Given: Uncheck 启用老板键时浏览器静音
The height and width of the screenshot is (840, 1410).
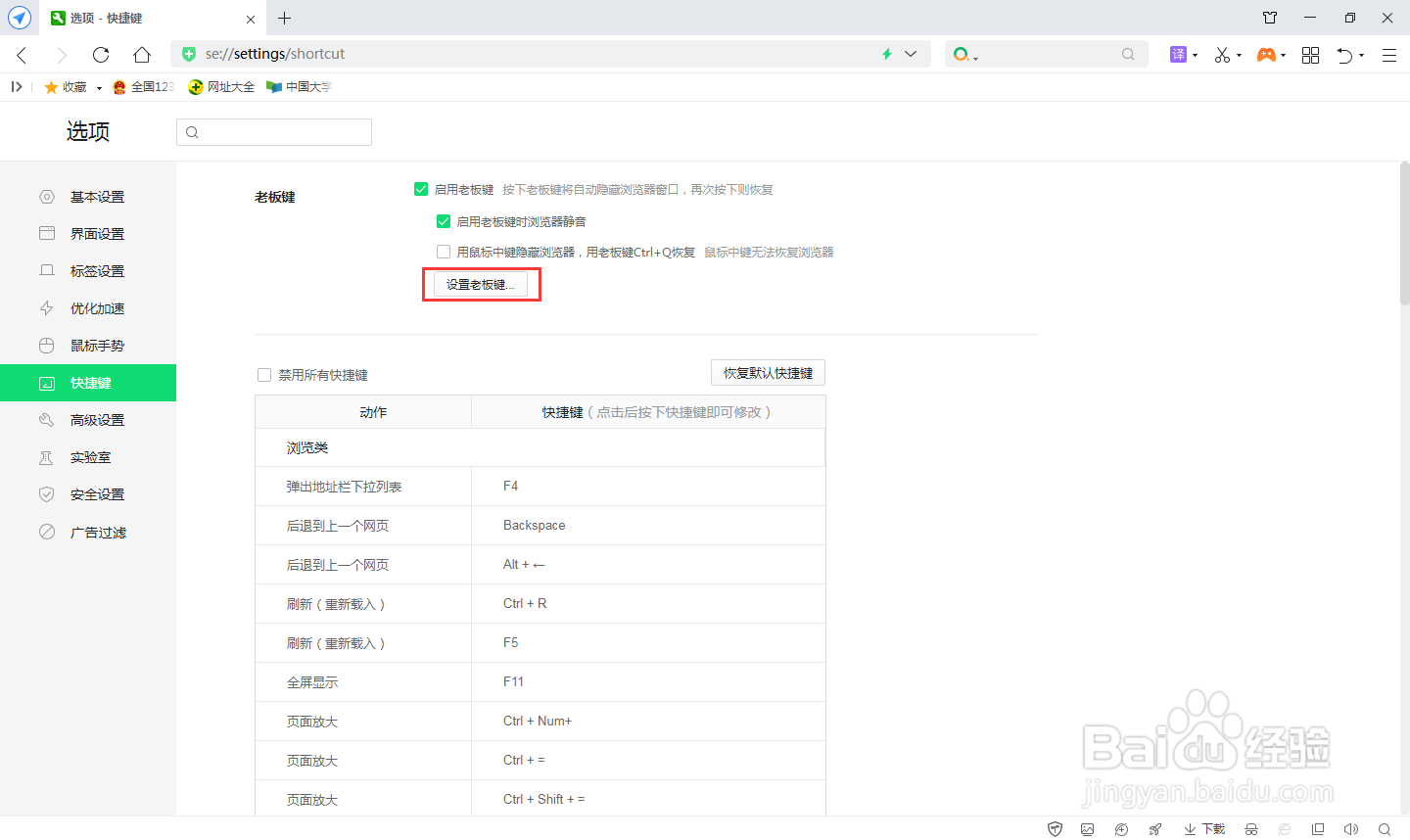Looking at the screenshot, I should [x=444, y=221].
